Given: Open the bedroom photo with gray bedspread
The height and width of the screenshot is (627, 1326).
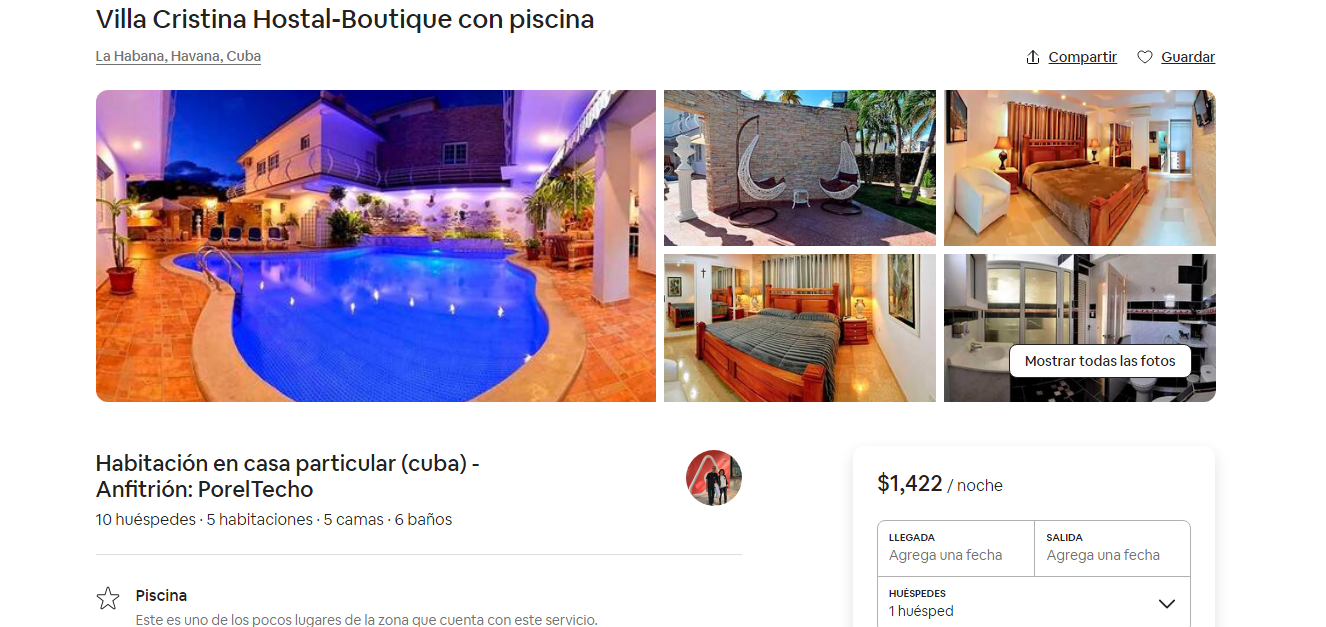Looking at the screenshot, I should (800, 328).
